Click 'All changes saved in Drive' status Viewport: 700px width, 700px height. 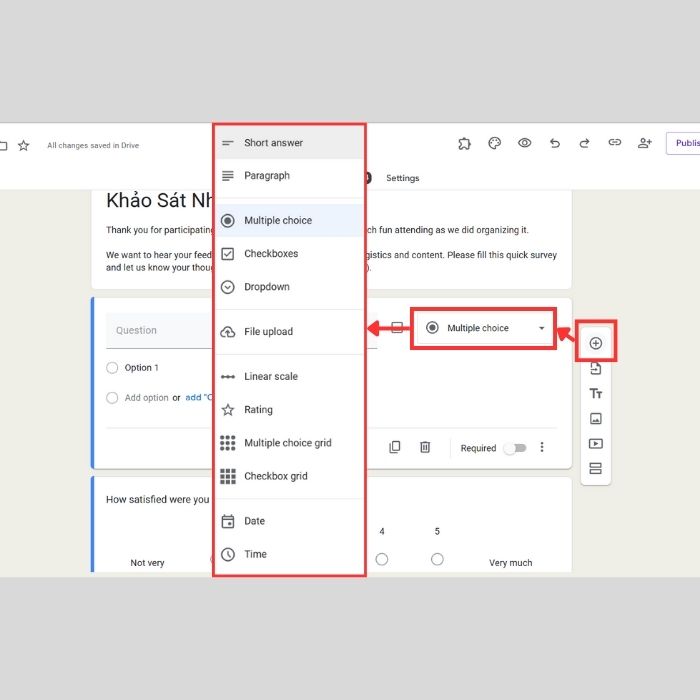93,145
